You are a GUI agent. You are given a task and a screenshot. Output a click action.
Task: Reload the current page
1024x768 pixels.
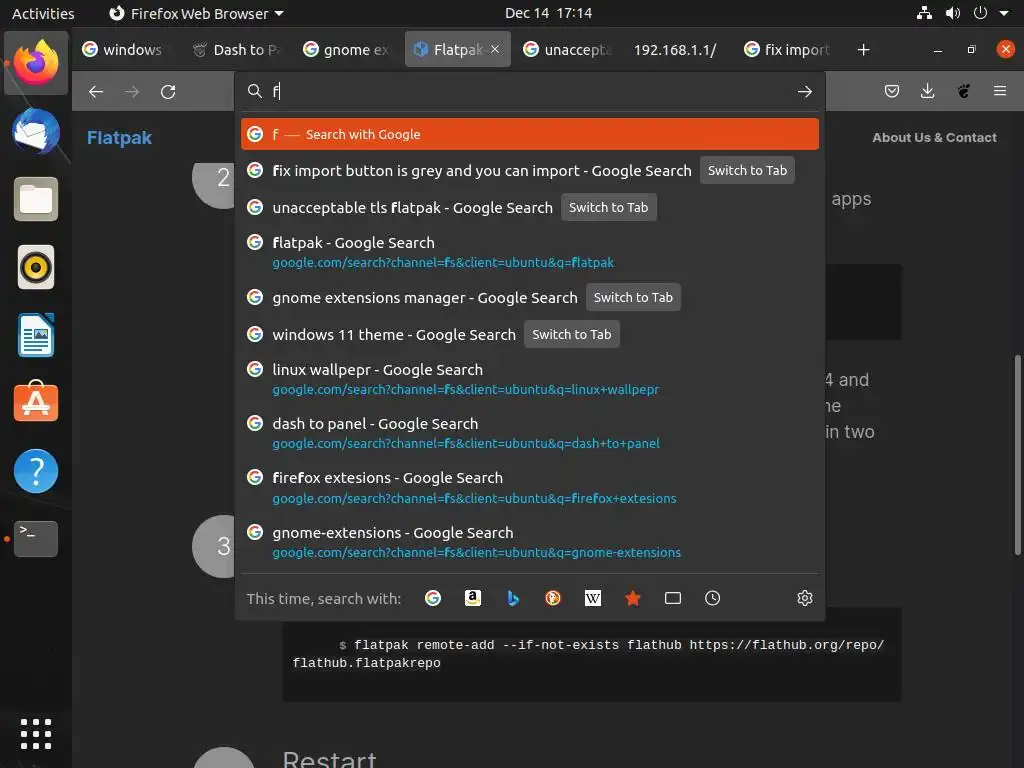[x=168, y=91]
